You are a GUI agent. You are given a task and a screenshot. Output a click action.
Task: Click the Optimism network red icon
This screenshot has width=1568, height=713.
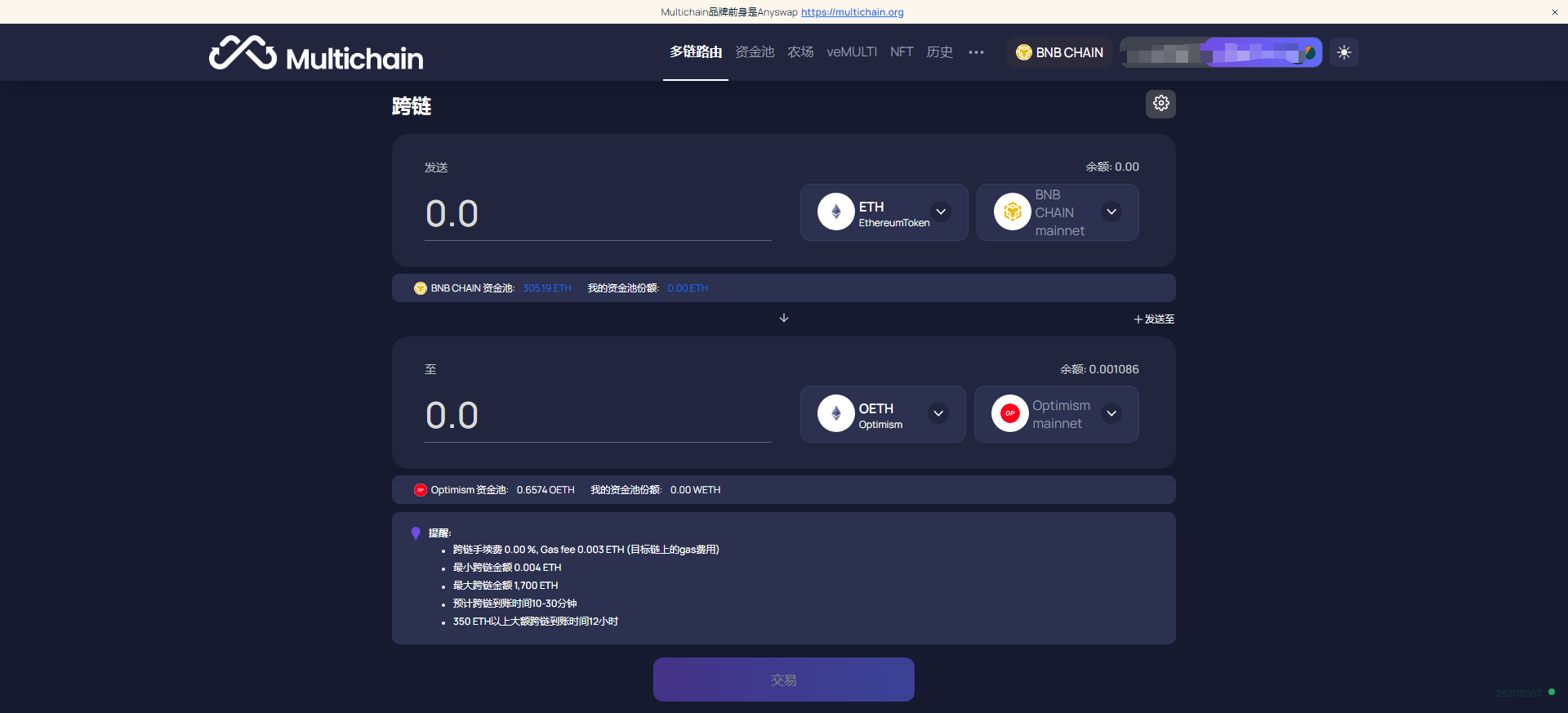point(1009,413)
